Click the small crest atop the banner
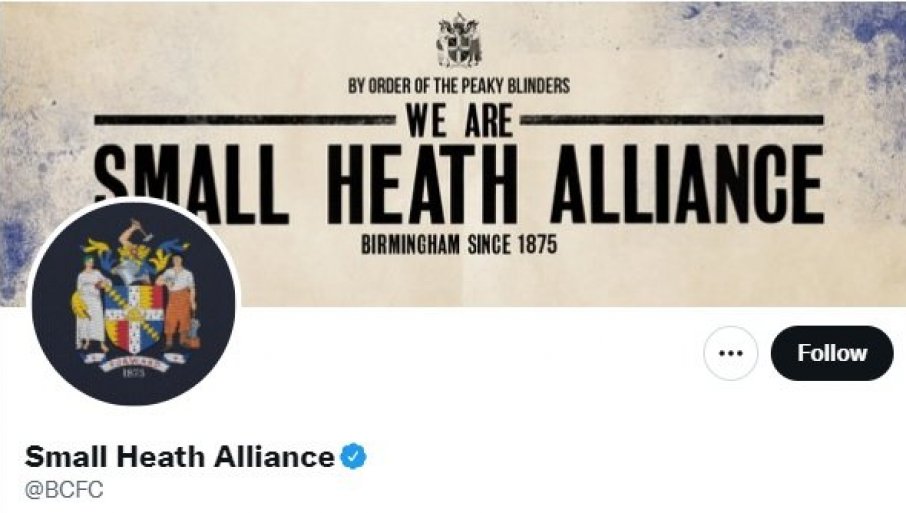 459,40
